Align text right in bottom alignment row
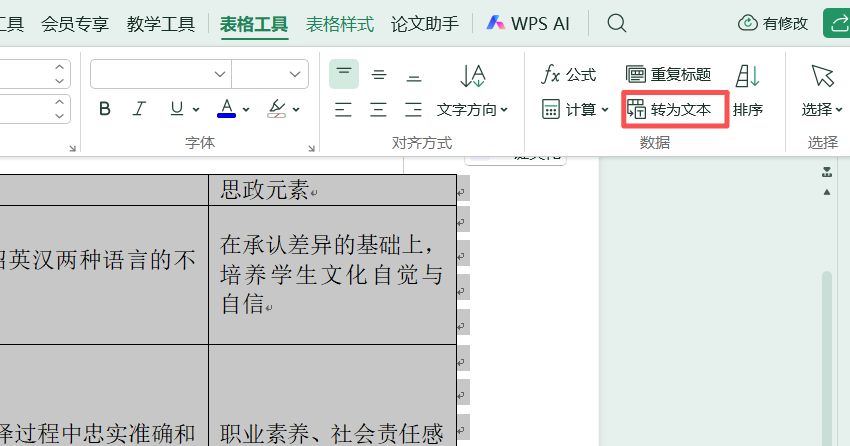Screen dimensions: 850x446 pos(413,109)
